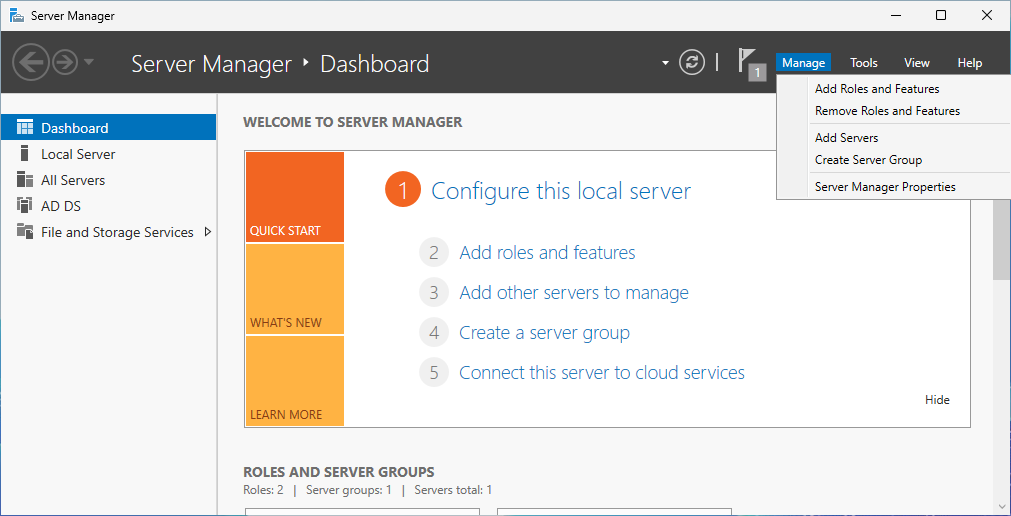The height and width of the screenshot is (516, 1011).
Task: Select Add Servers from Manage menu
Action: [x=846, y=138]
